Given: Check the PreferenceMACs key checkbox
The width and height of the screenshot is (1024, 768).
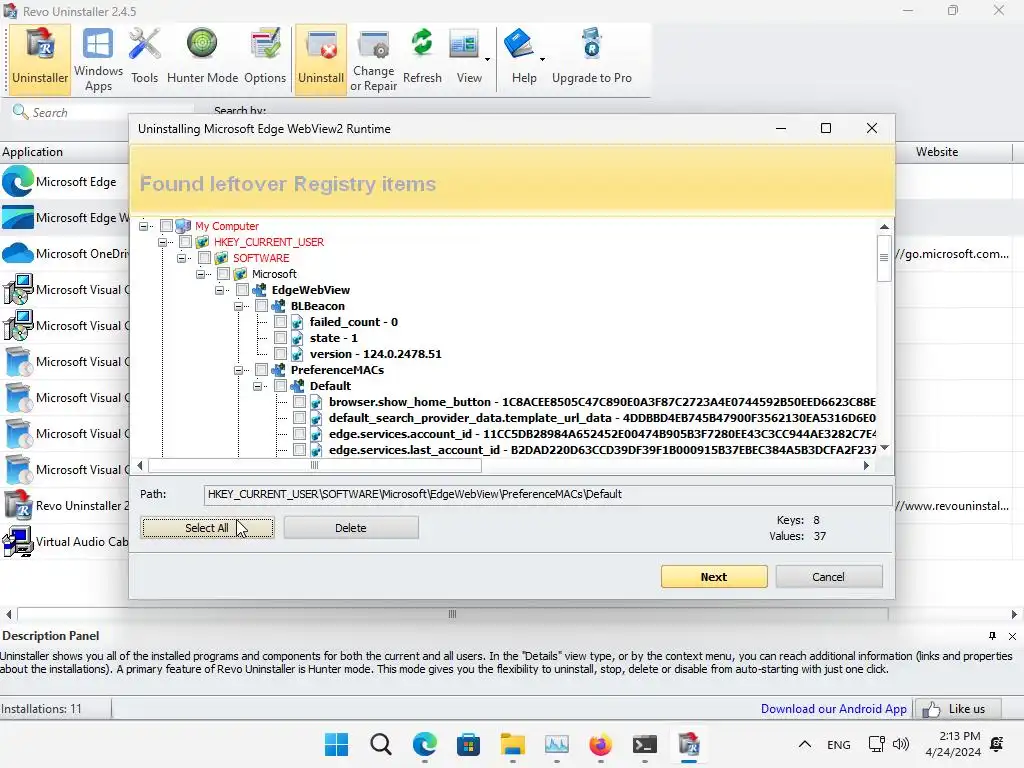Looking at the screenshot, I should [x=261, y=370].
